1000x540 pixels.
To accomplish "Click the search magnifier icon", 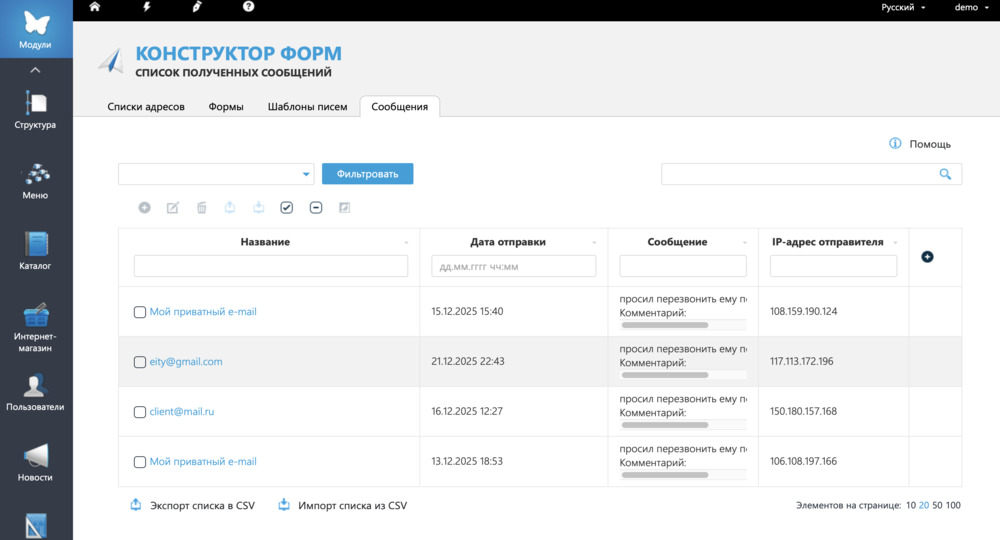I will pyautogui.click(x=945, y=174).
